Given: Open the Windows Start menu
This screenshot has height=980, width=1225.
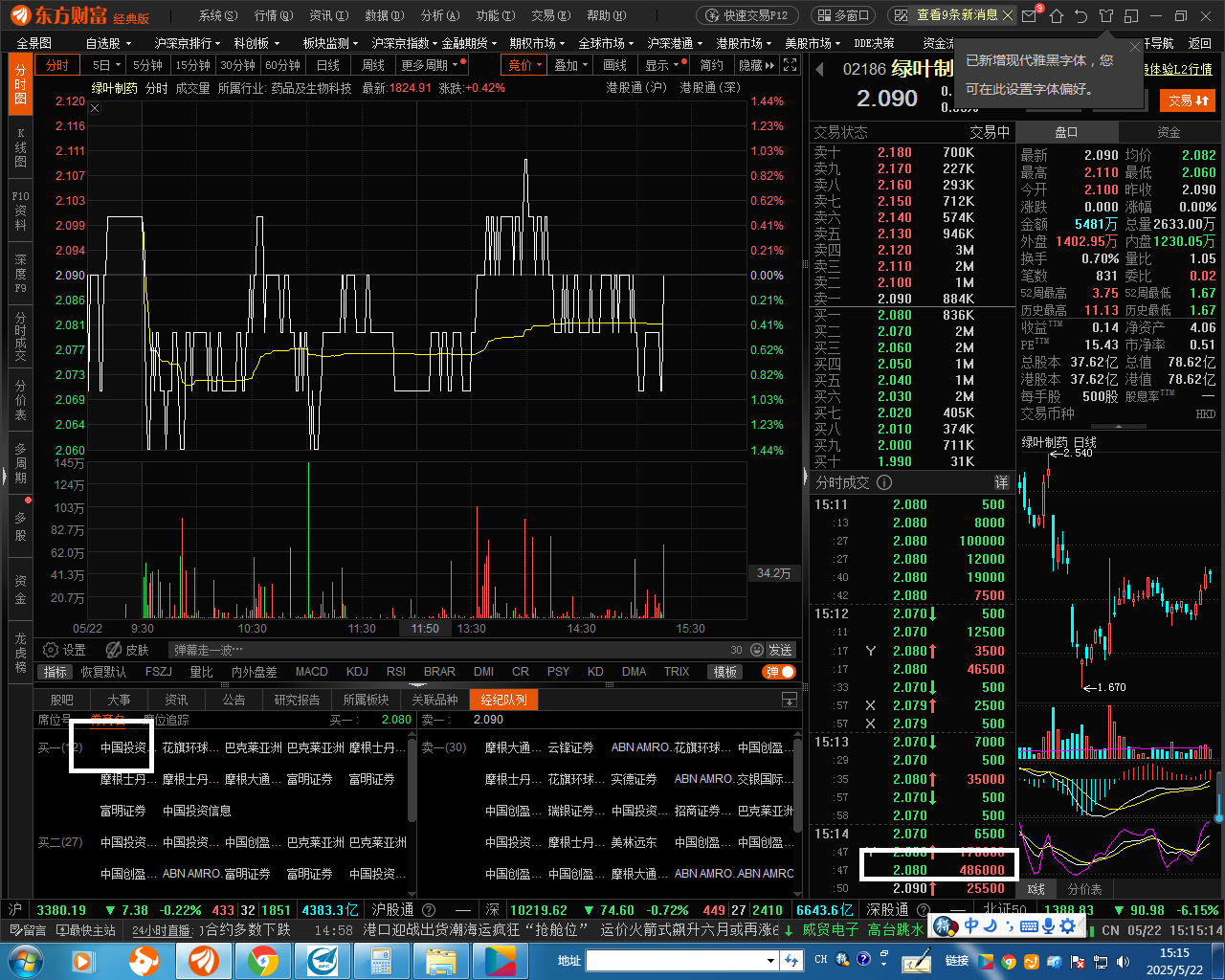Looking at the screenshot, I should [26, 960].
